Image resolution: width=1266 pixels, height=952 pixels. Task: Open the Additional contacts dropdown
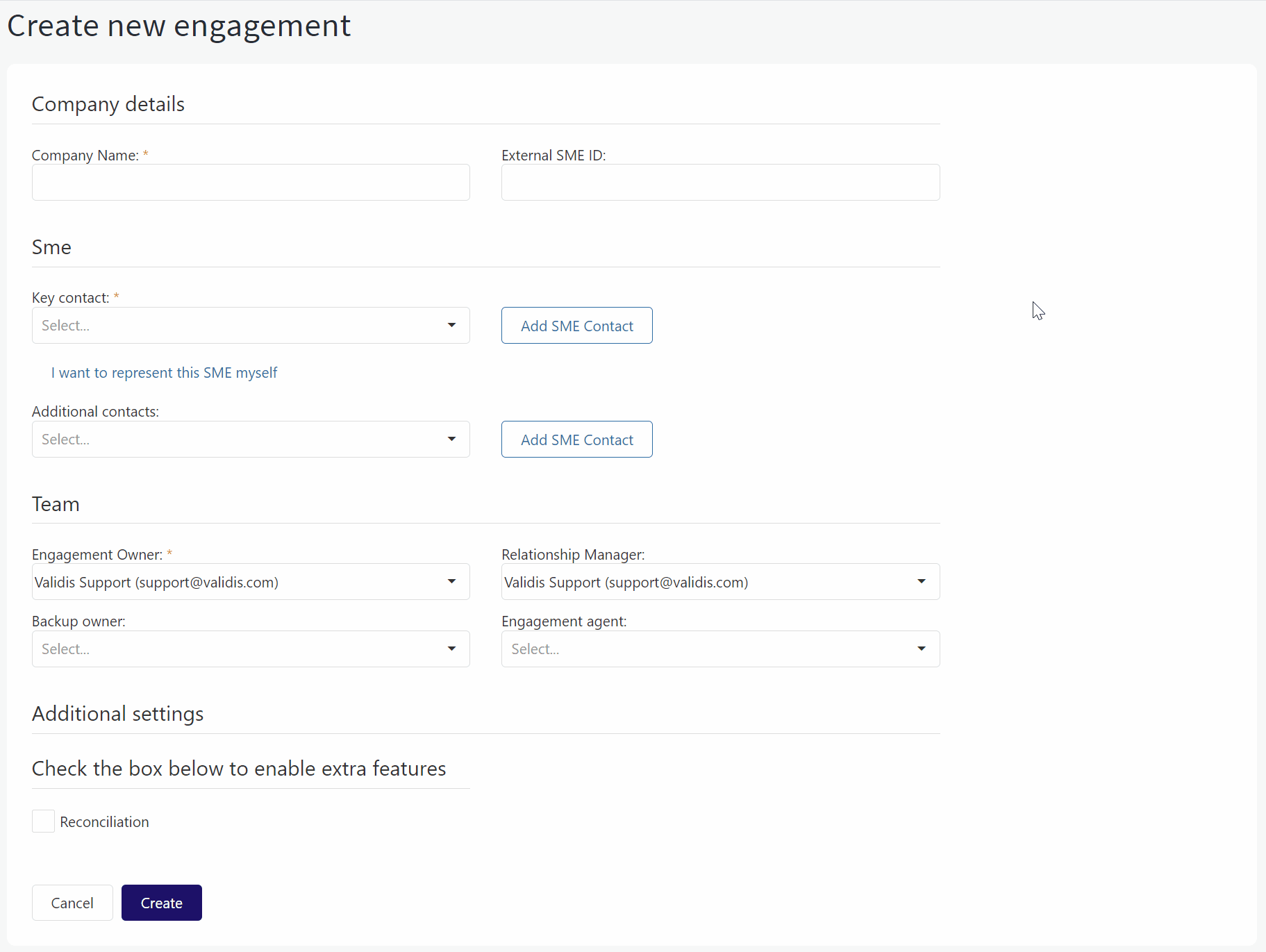pos(251,440)
